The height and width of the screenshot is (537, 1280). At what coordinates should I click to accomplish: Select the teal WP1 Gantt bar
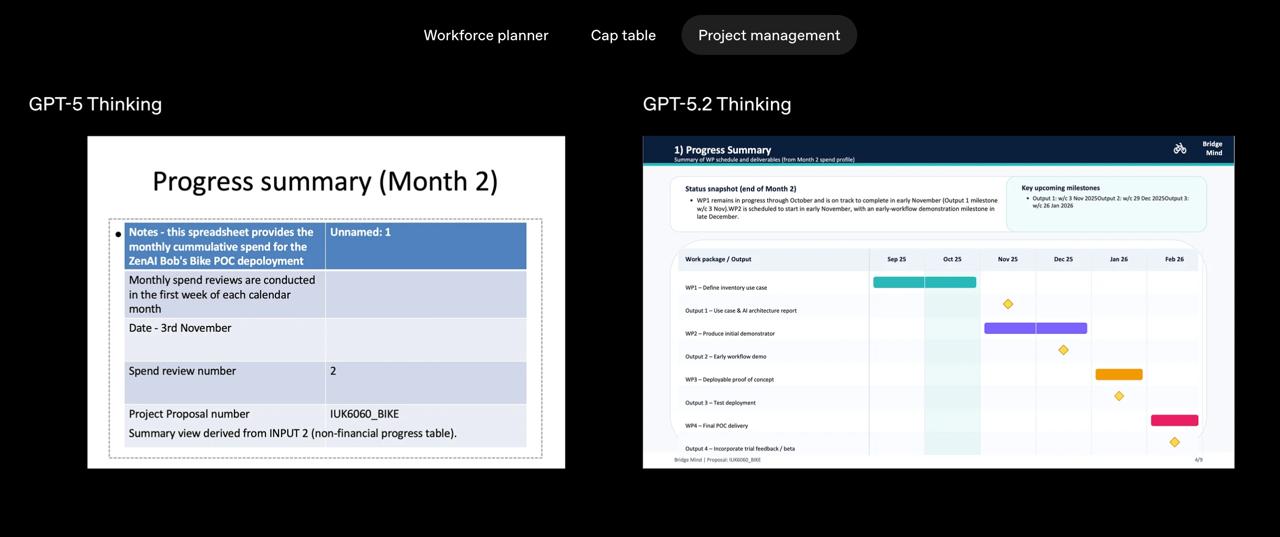pos(924,282)
